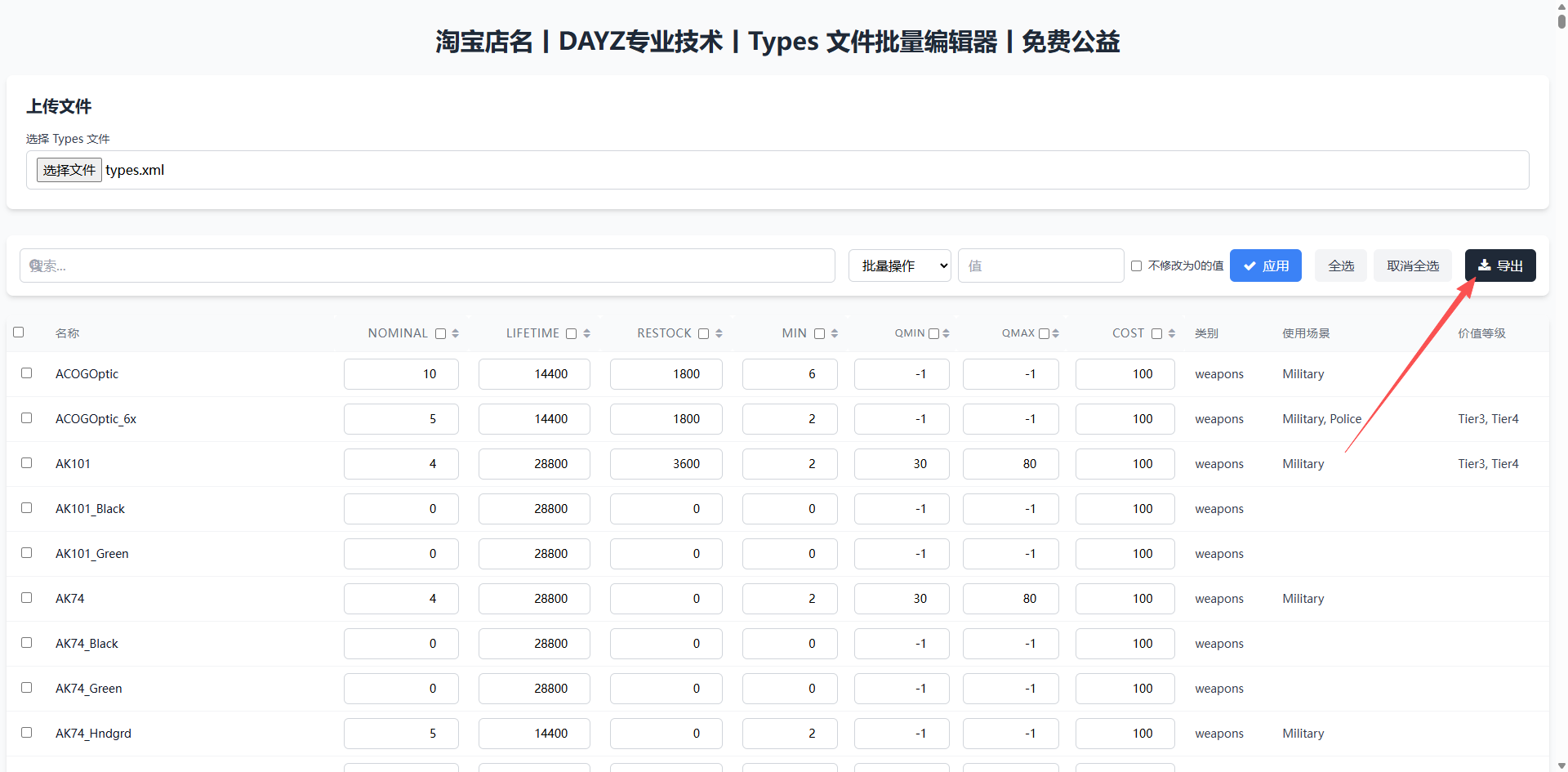Apply changes with the 应用 button
Viewport: 1568px width, 772px height.
(1266, 266)
